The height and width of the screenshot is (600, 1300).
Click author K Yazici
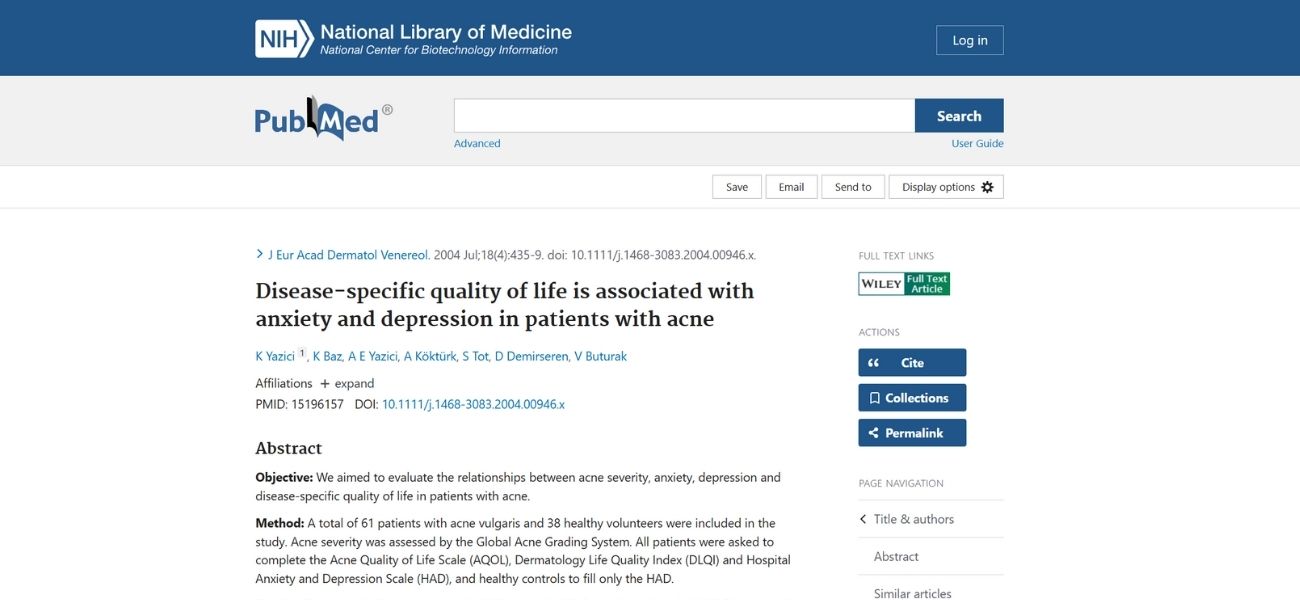tap(277, 355)
